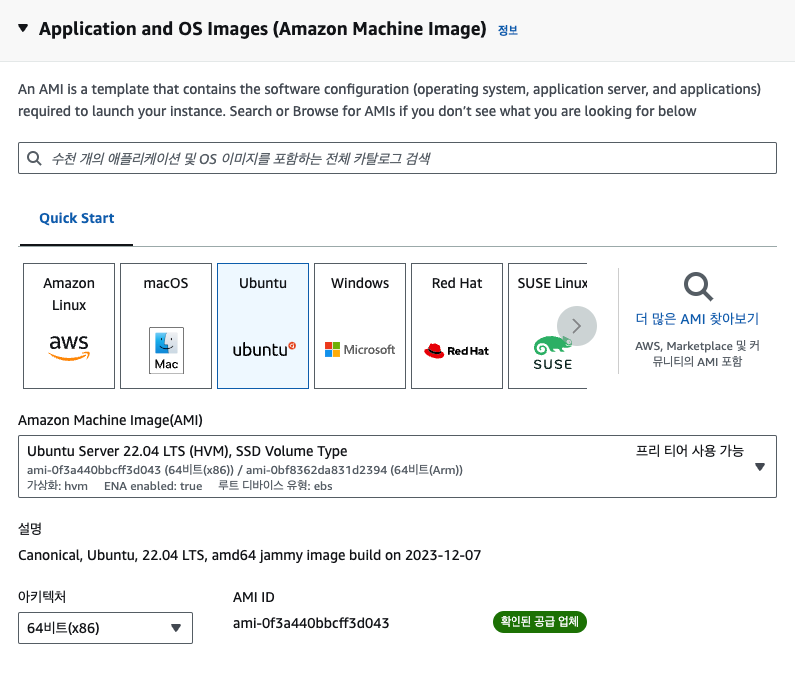Click the 프리 티어 사용 가능 label
This screenshot has height=677, width=795.
click(690, 451)
